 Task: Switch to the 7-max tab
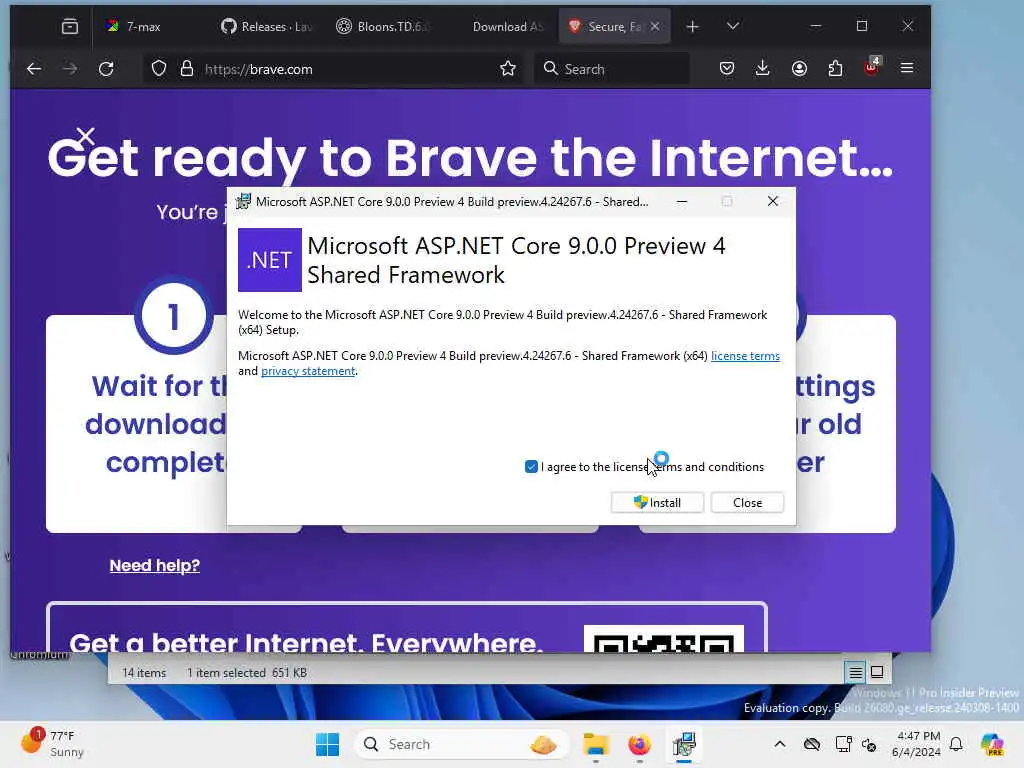click(x=152, y=27)
